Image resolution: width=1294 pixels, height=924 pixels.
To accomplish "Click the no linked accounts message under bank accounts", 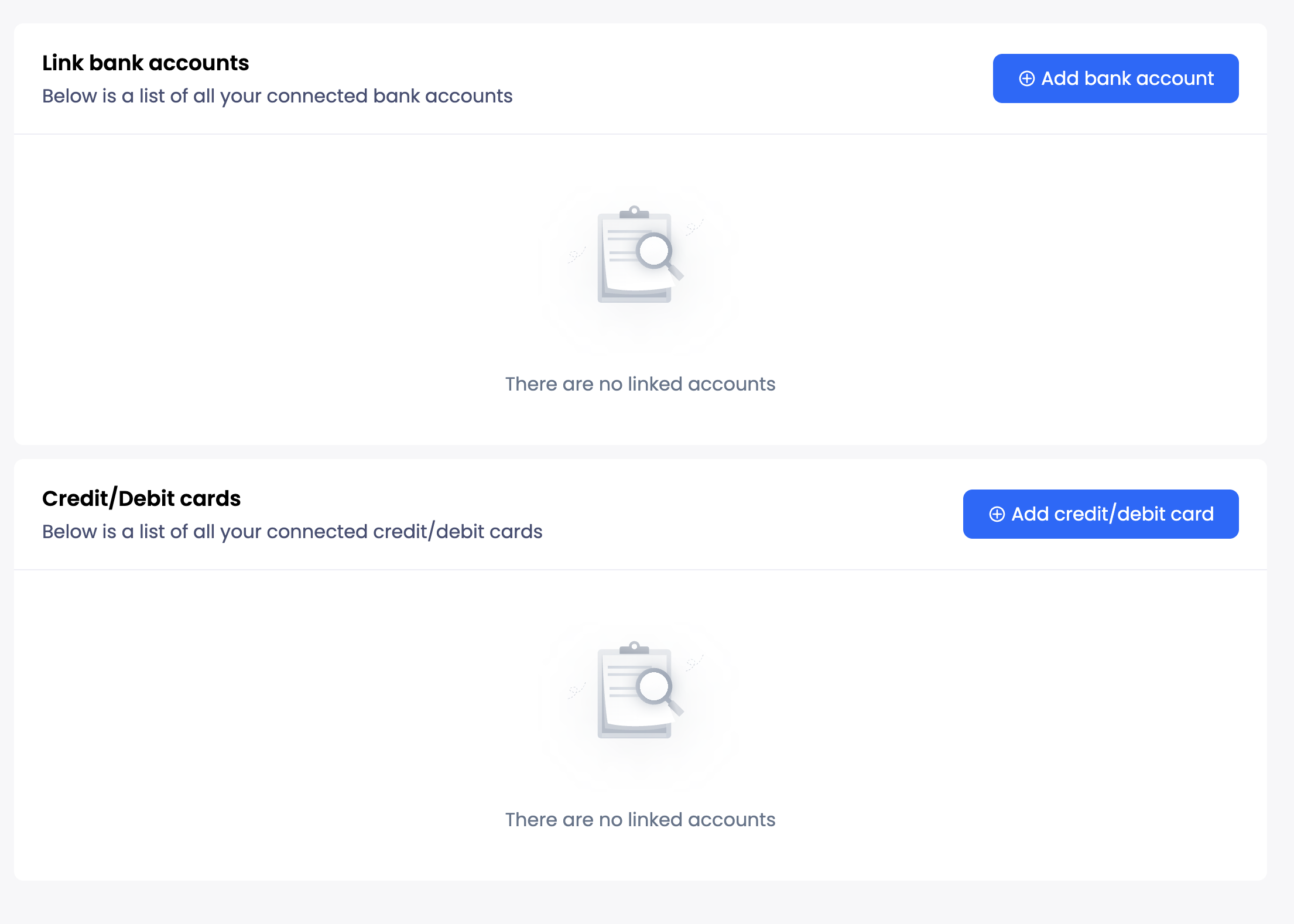I will pos(640,384).
